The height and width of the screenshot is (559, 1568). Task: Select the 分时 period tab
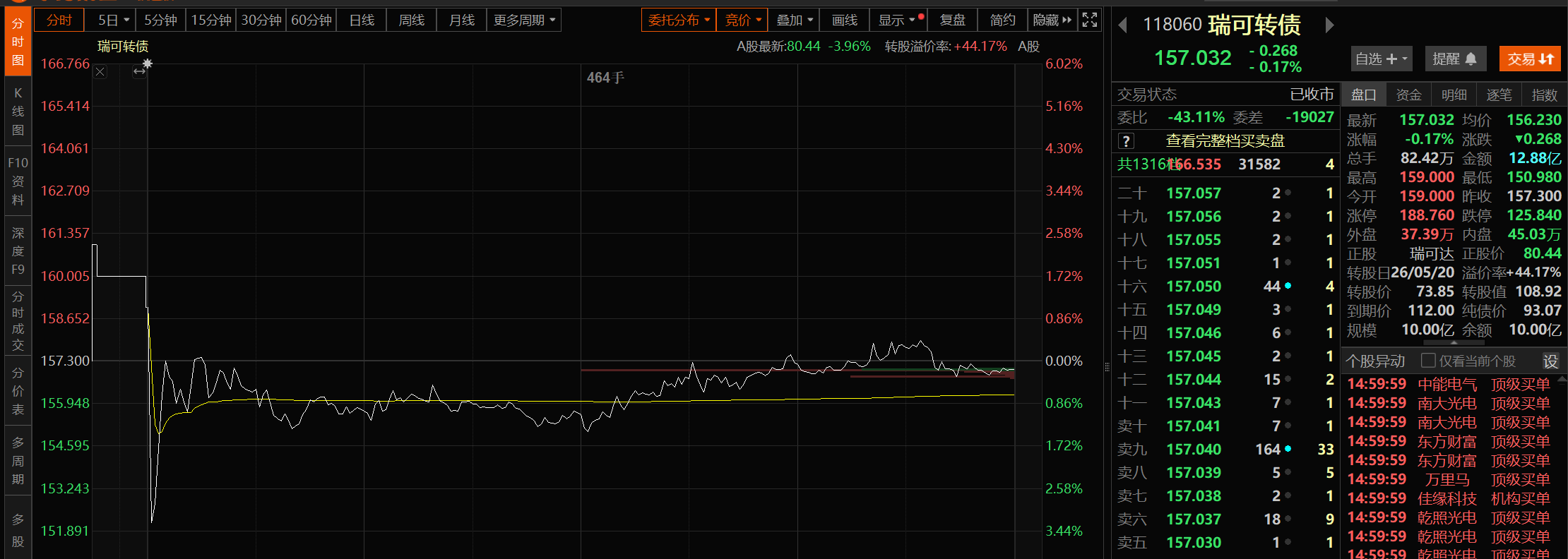[x=59, y=20]
